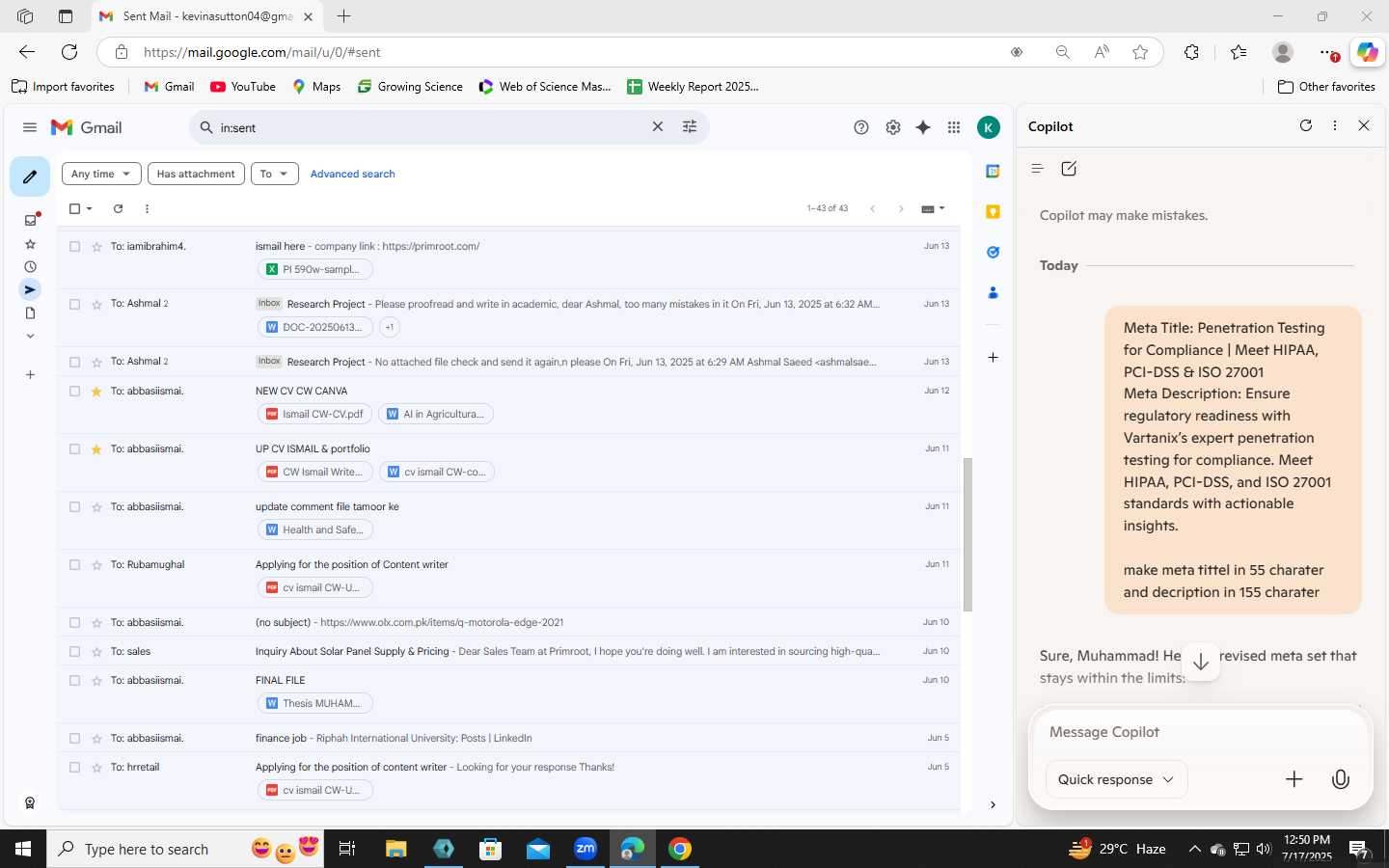
Task: Select checkbox for FINAL FILE email
Action: tap(74, 681)
